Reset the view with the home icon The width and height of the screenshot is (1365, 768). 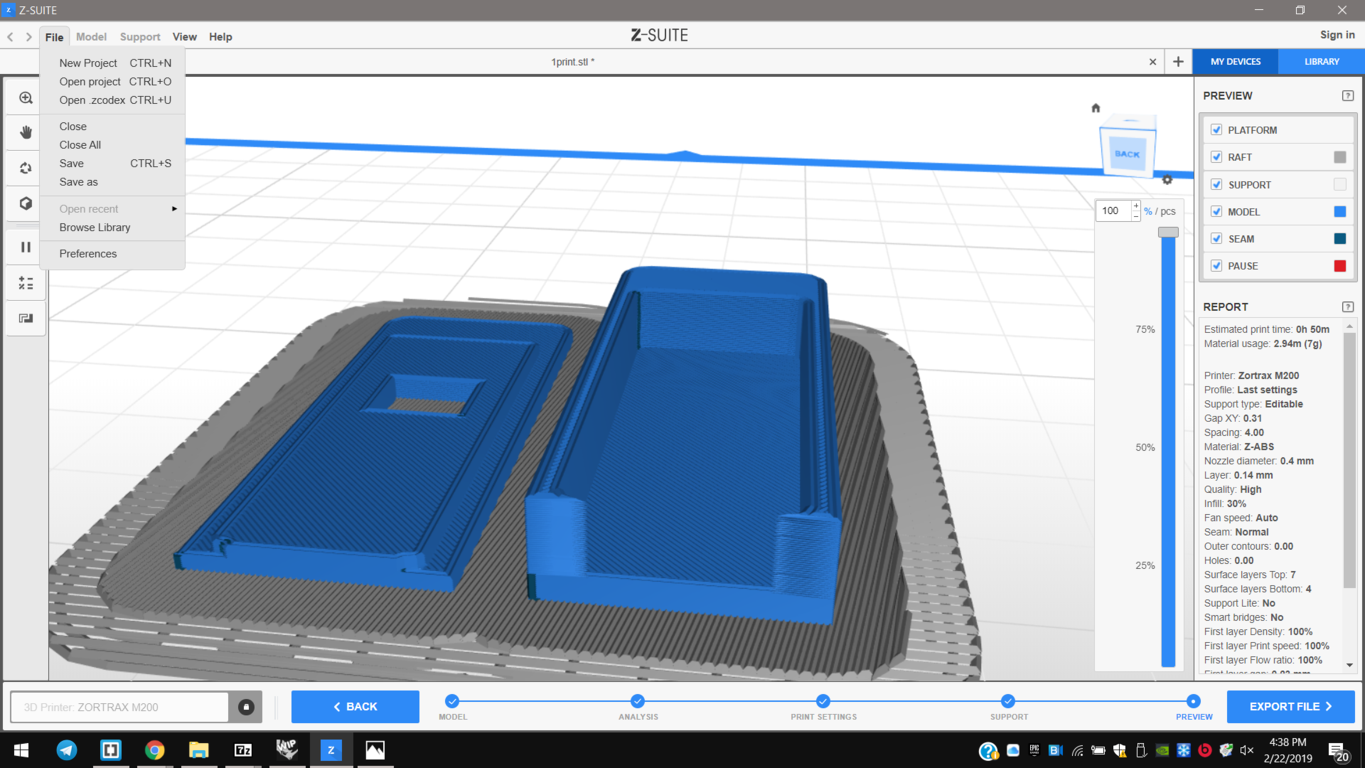[x=1096, y=108]
